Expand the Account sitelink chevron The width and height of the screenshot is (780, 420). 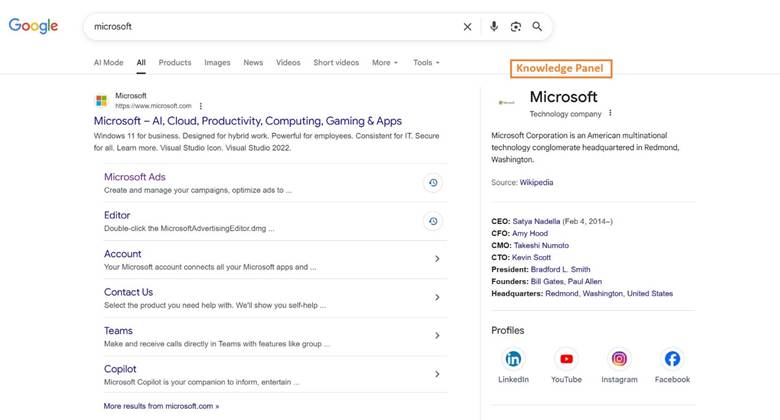[437, 259]
